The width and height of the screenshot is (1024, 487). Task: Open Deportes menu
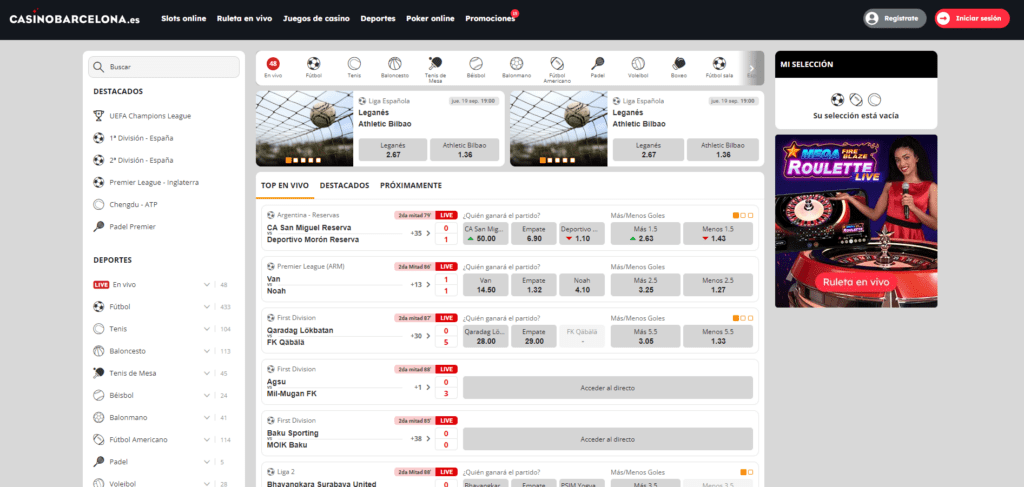tap(378, 19)
